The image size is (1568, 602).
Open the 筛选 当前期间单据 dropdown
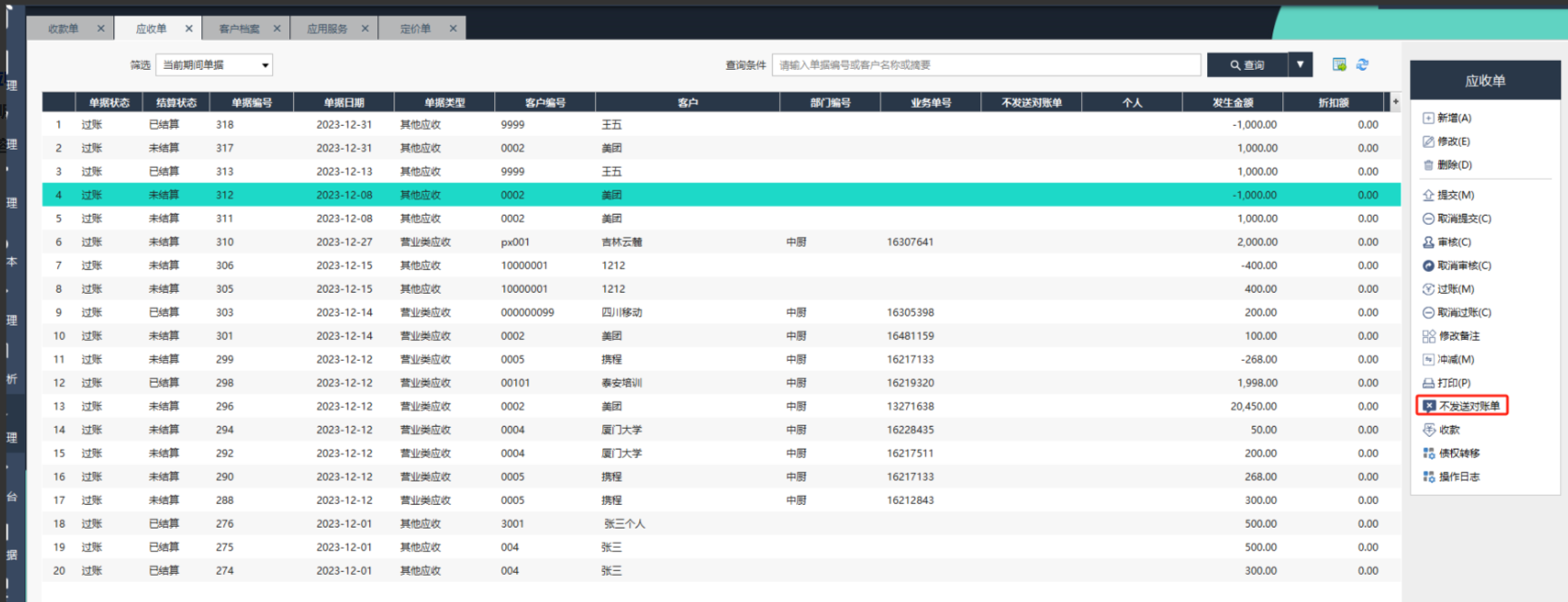[214, 65]
